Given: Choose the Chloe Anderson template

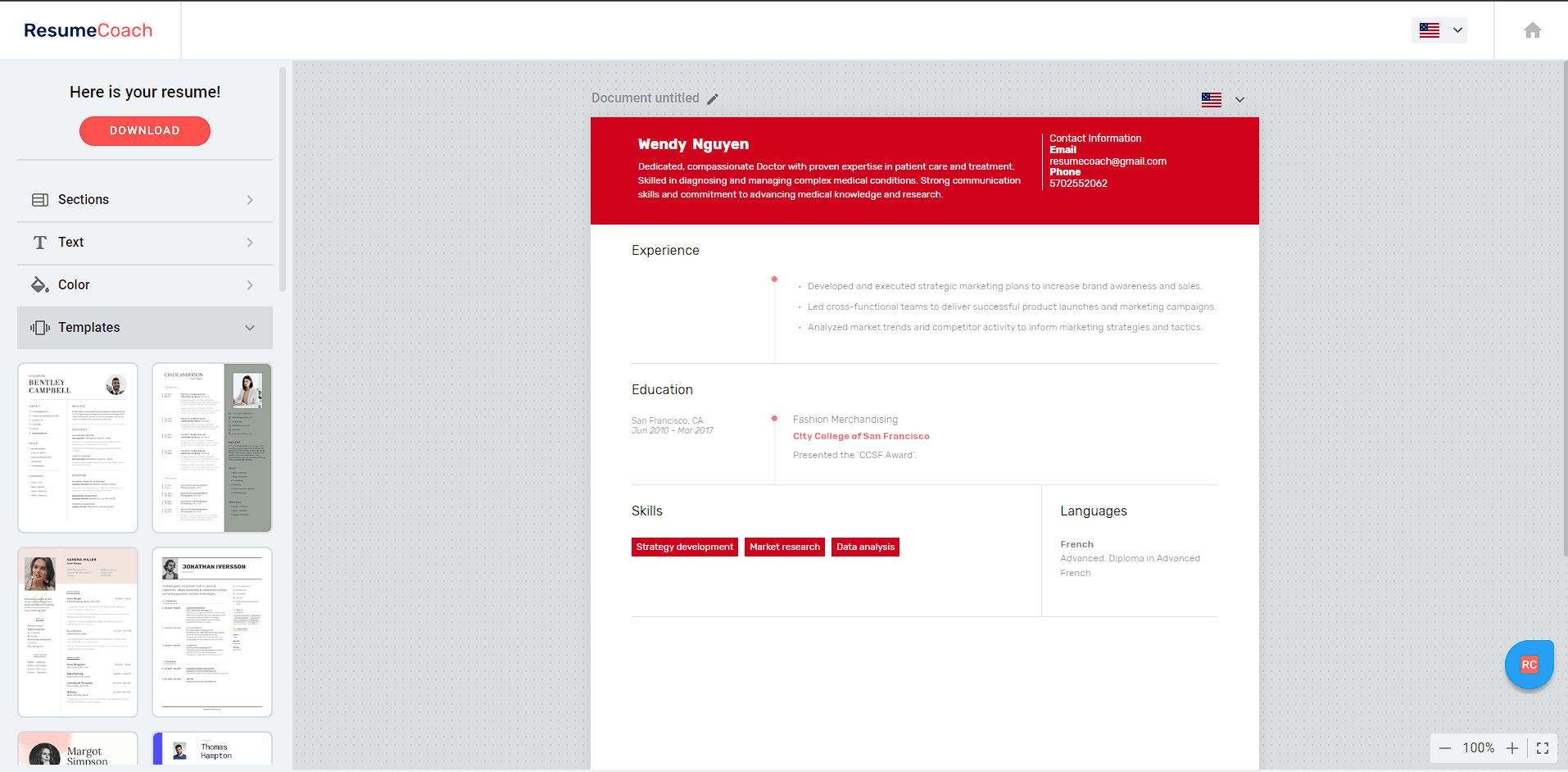Looking at the screenshot, I should click(212, 447).
